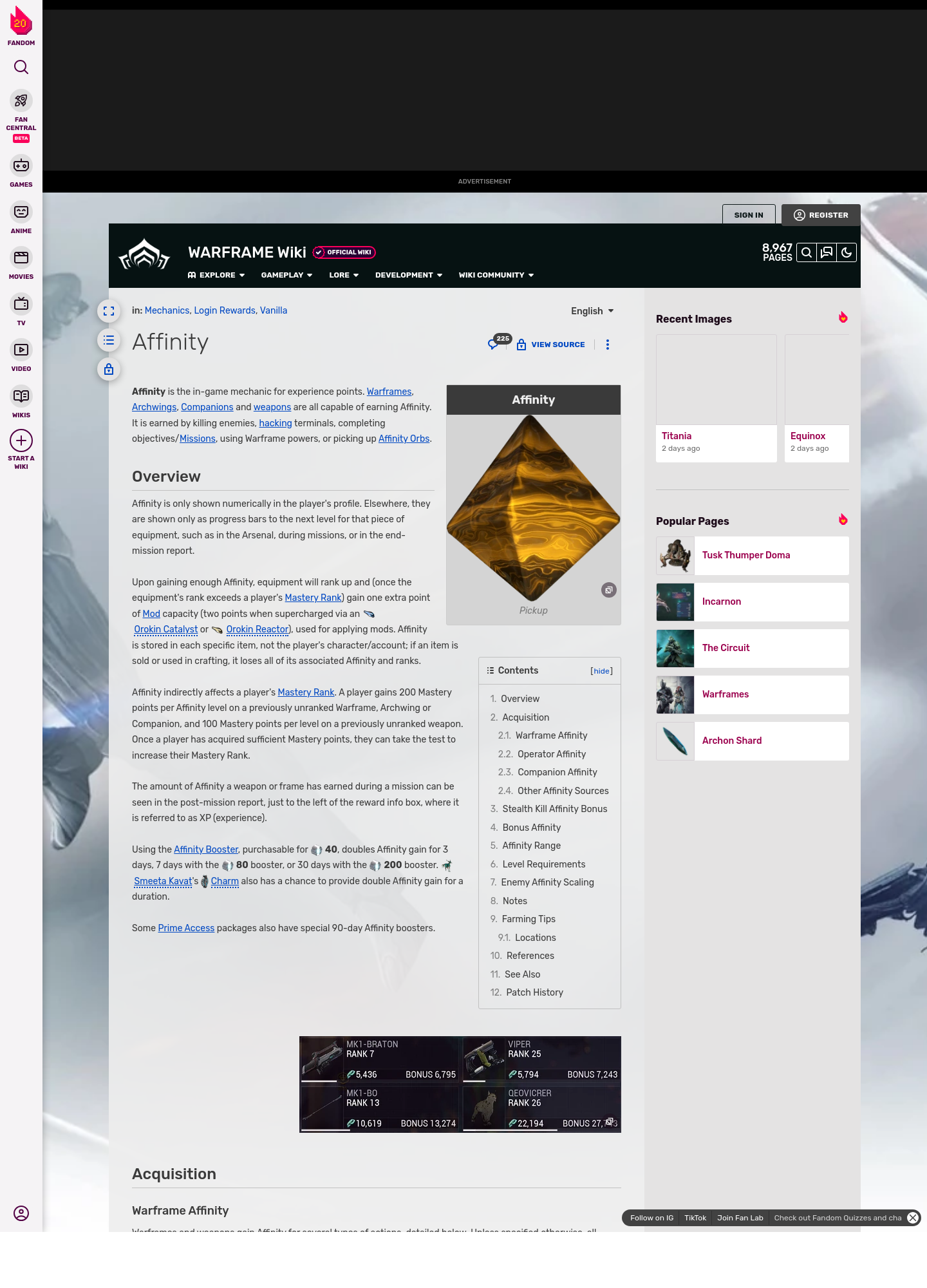Open the Vanilla category link

[x=274, y=310]
